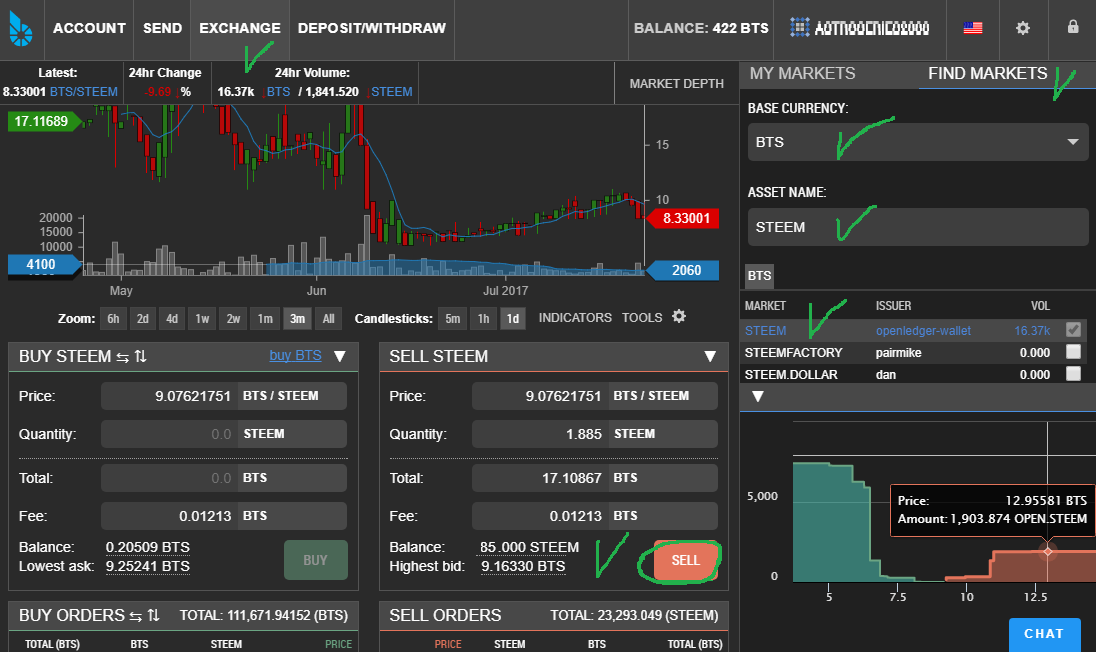The height and width of the screenshot is (652, 1096).
Task: Click Buy Steem Price input field
Action: tap(169, 396)
